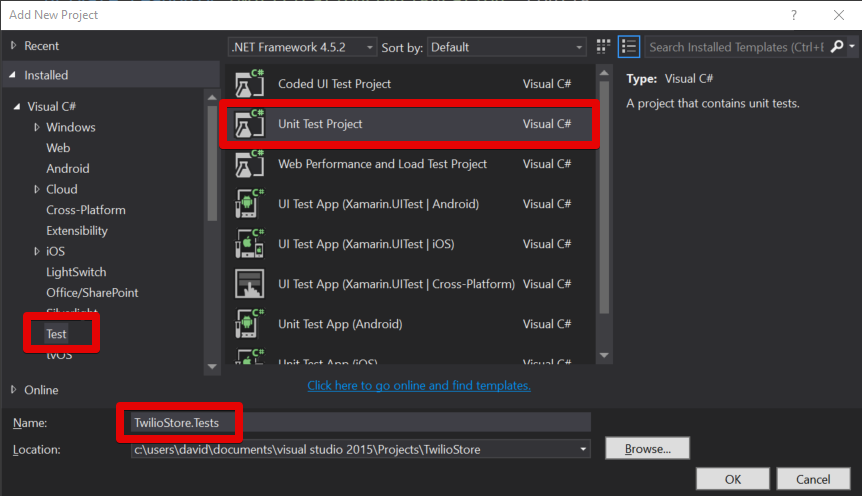Open the Sort by Default dropdown

[x=507, y=47]
